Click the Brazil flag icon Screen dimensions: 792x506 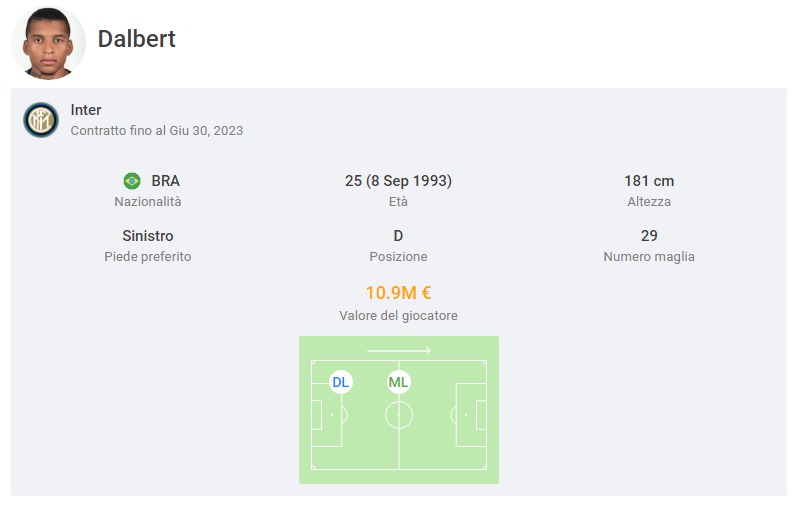pos(132,181)
